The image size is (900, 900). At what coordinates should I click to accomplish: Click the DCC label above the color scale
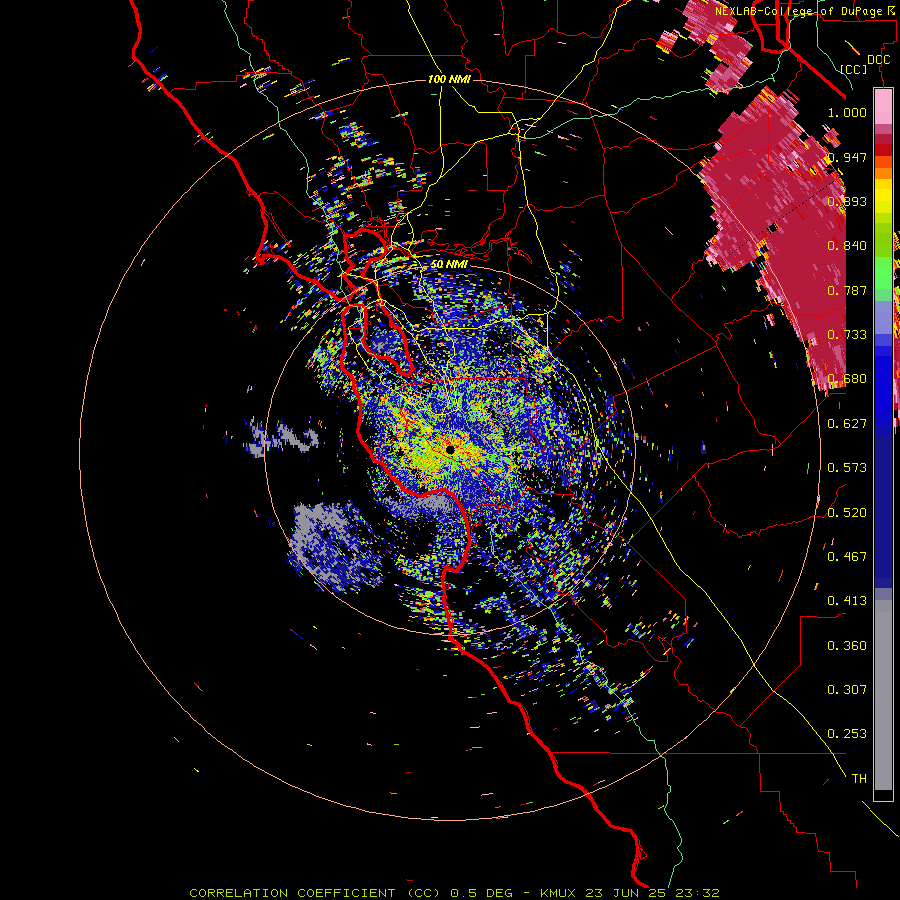coord(878,60)
